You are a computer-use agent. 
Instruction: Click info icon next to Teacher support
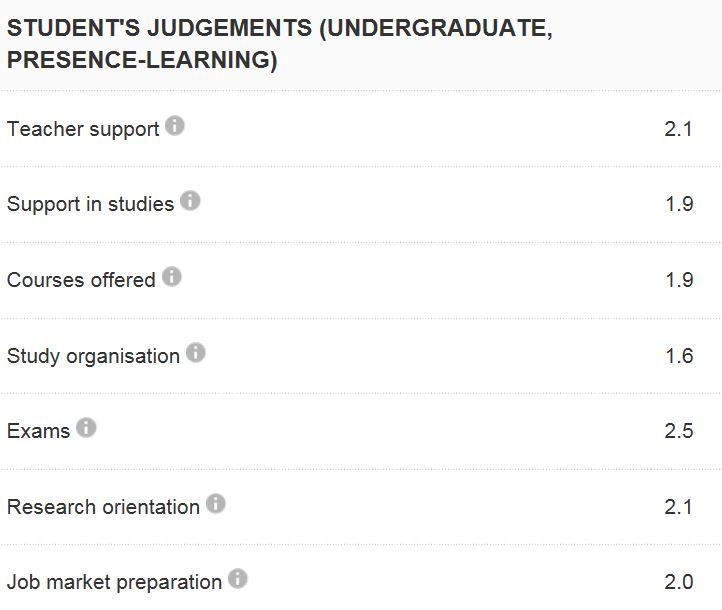point(175,126)
